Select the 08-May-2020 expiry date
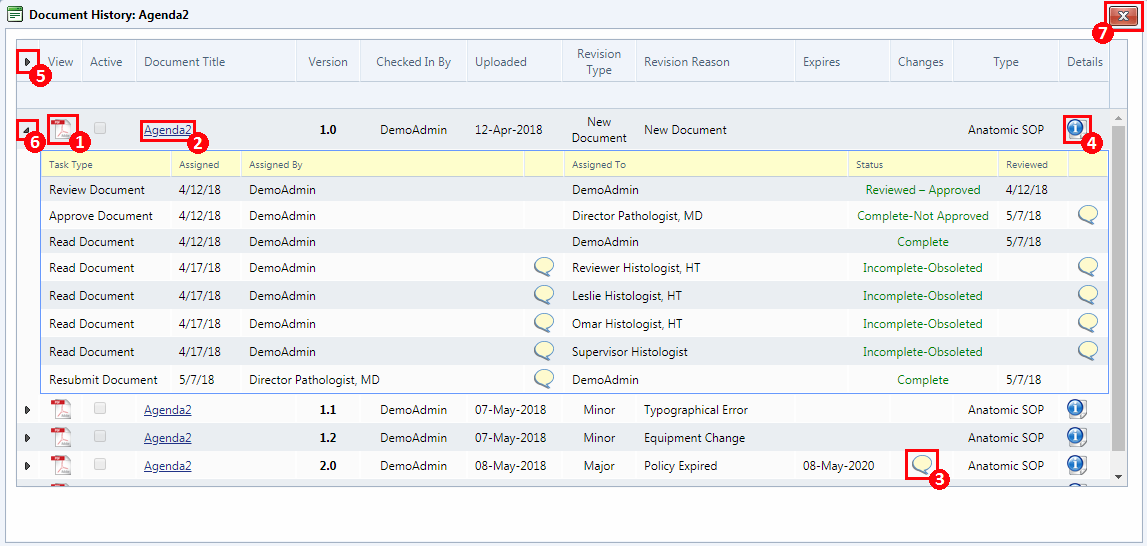 (838, 465)
